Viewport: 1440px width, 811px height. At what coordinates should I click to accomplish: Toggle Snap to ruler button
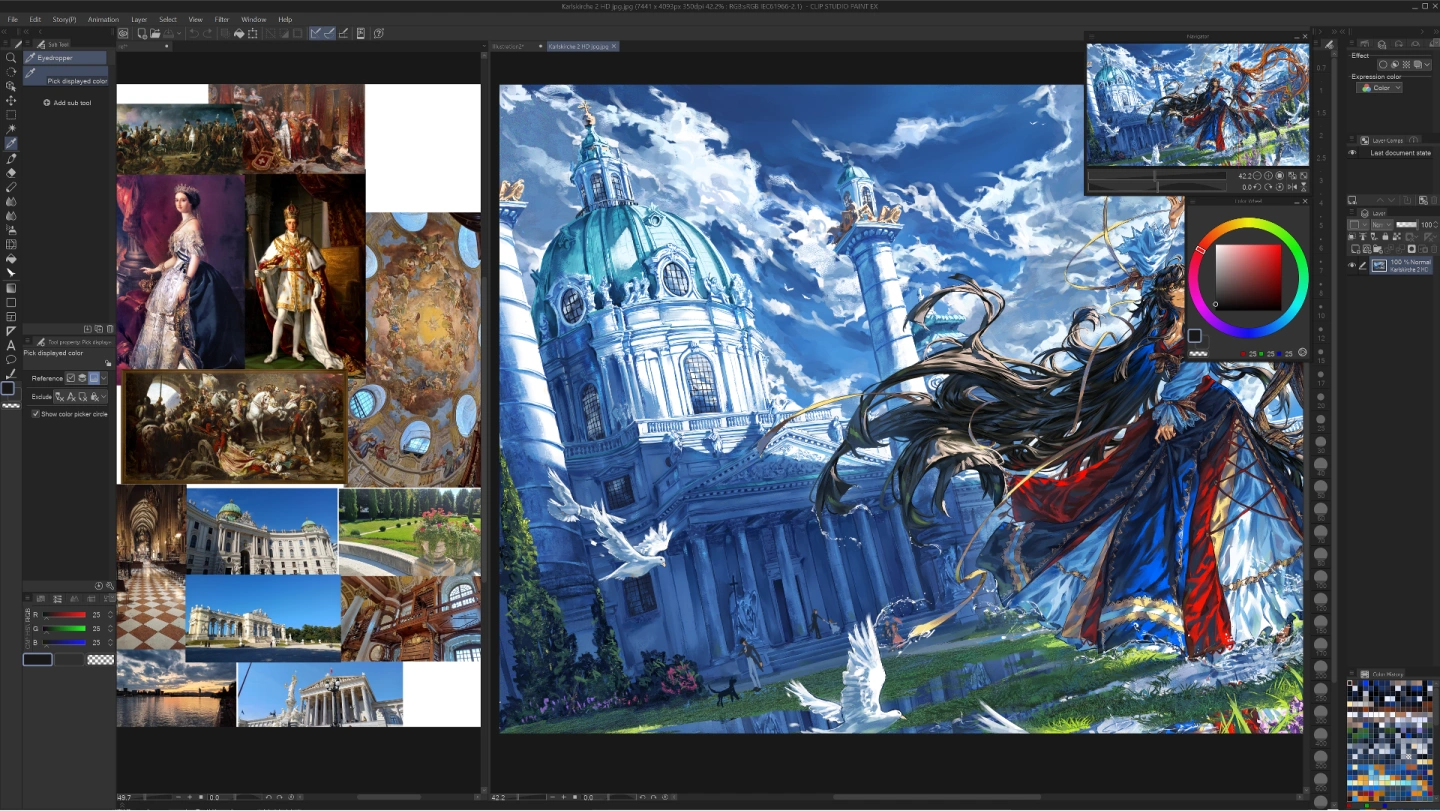point(317,33)
